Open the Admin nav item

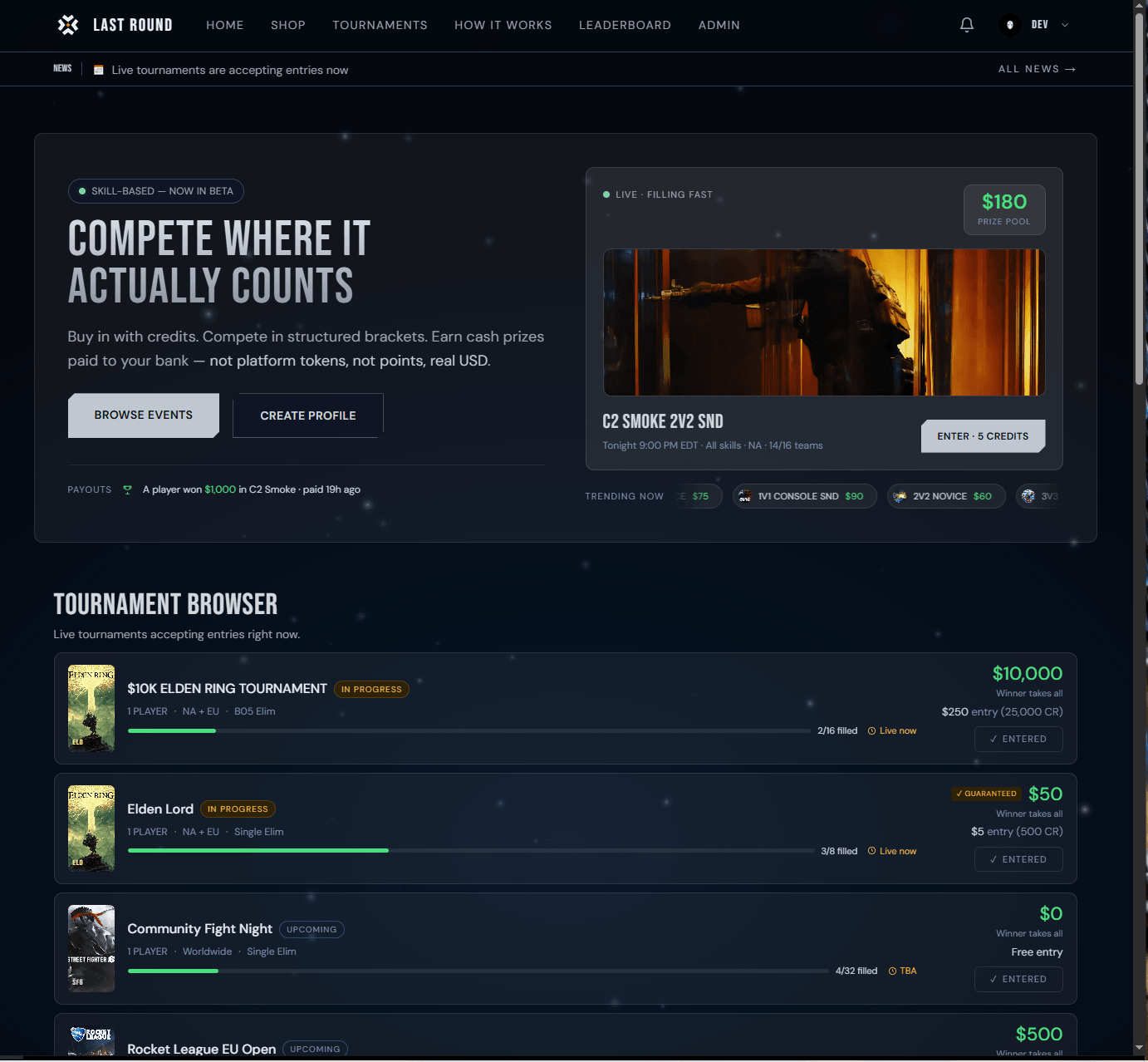point(719,25)
